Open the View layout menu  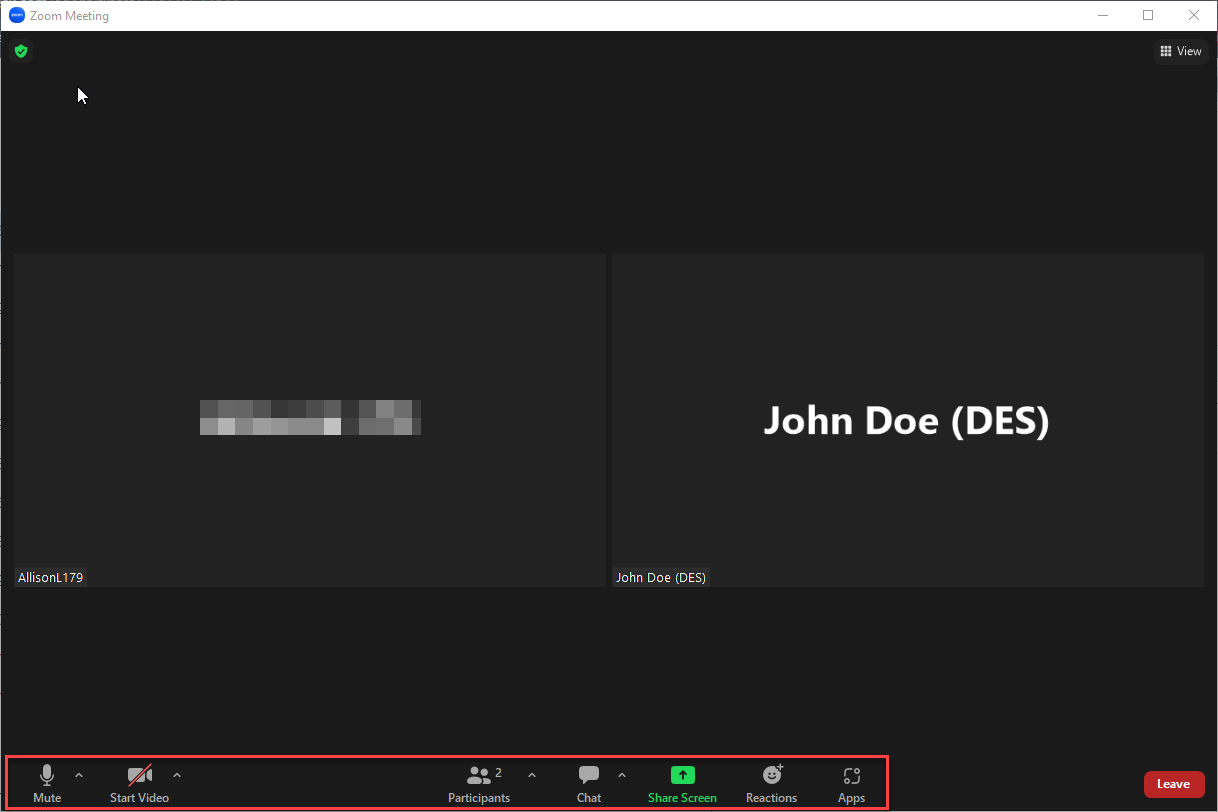click(x=1180, y=51)
